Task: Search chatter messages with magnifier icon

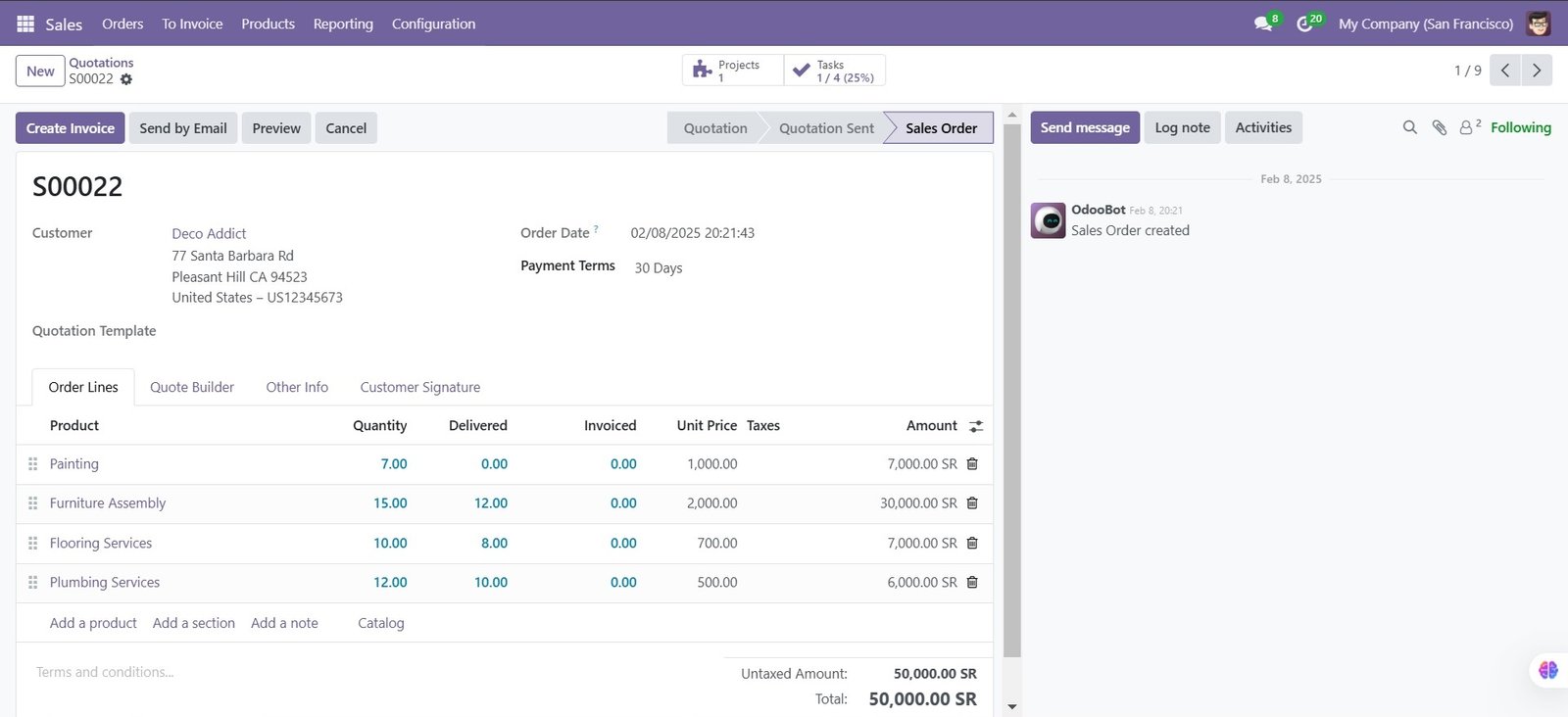Action: coord(1410,127)
